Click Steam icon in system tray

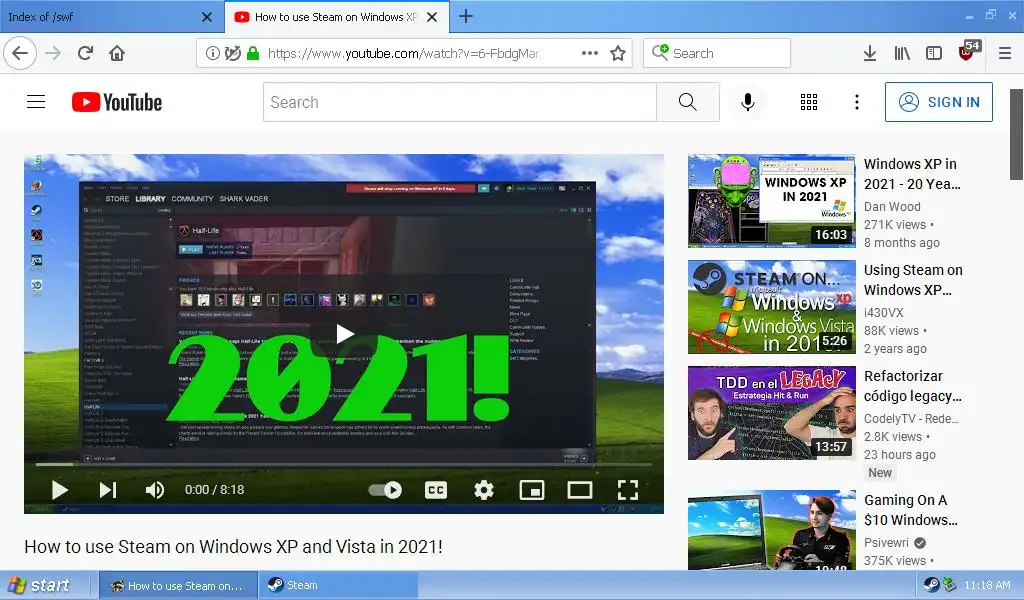pos(931,585)
